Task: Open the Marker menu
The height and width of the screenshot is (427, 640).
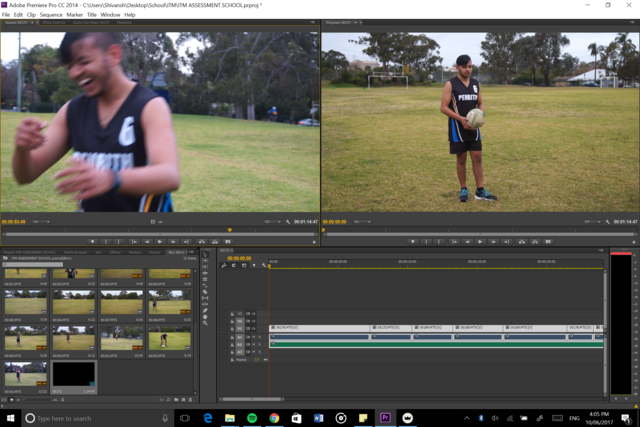Action: 75,15
